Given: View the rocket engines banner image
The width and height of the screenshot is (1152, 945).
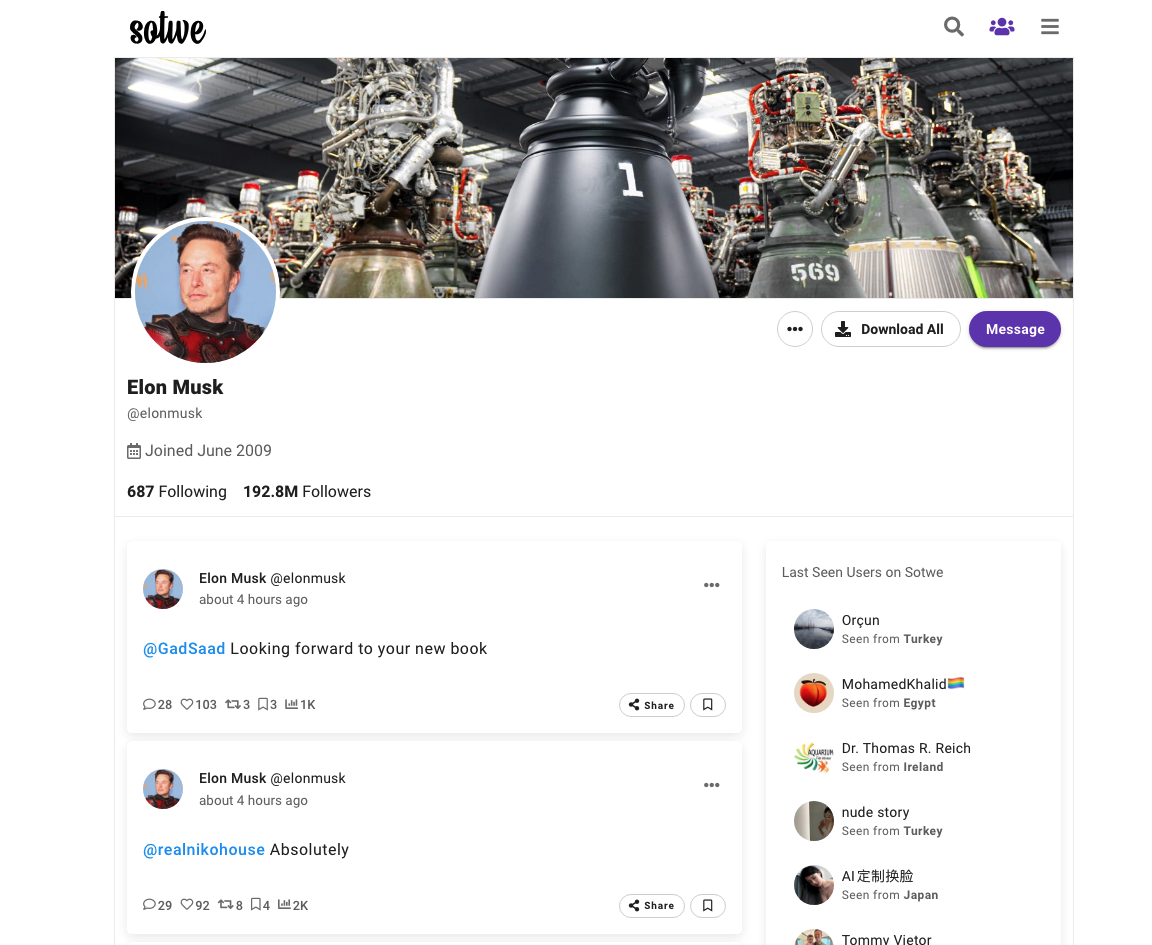Looking at the screenshot, I should [594, 178].
